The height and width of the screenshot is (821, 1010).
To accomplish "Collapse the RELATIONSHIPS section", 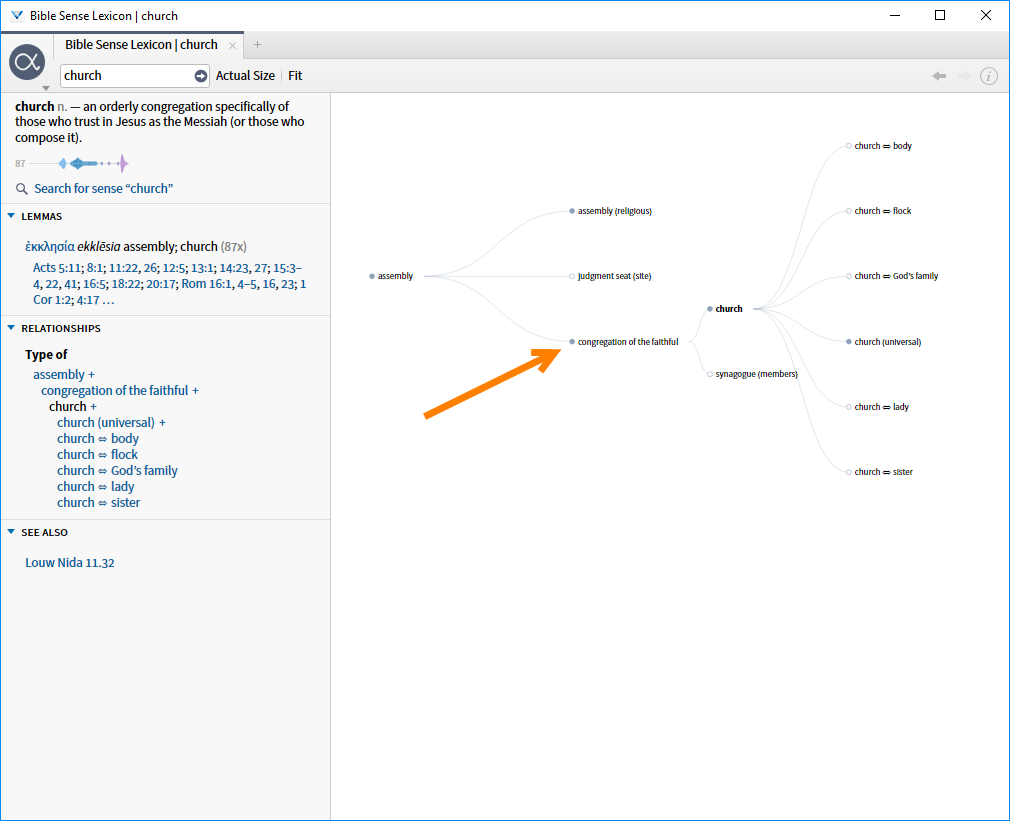I will pos(11,328).
